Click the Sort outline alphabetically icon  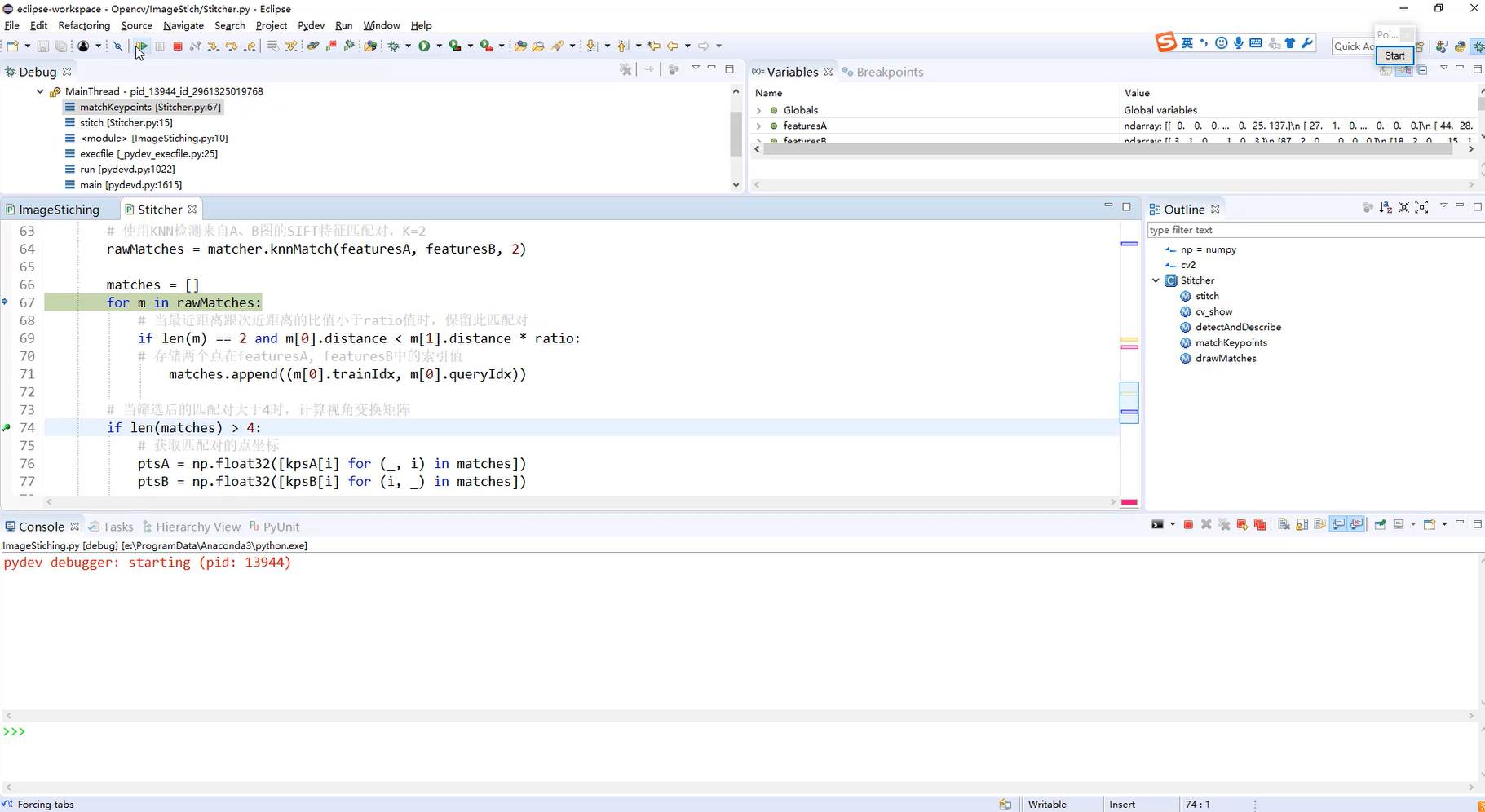(x=1386, y=208)
